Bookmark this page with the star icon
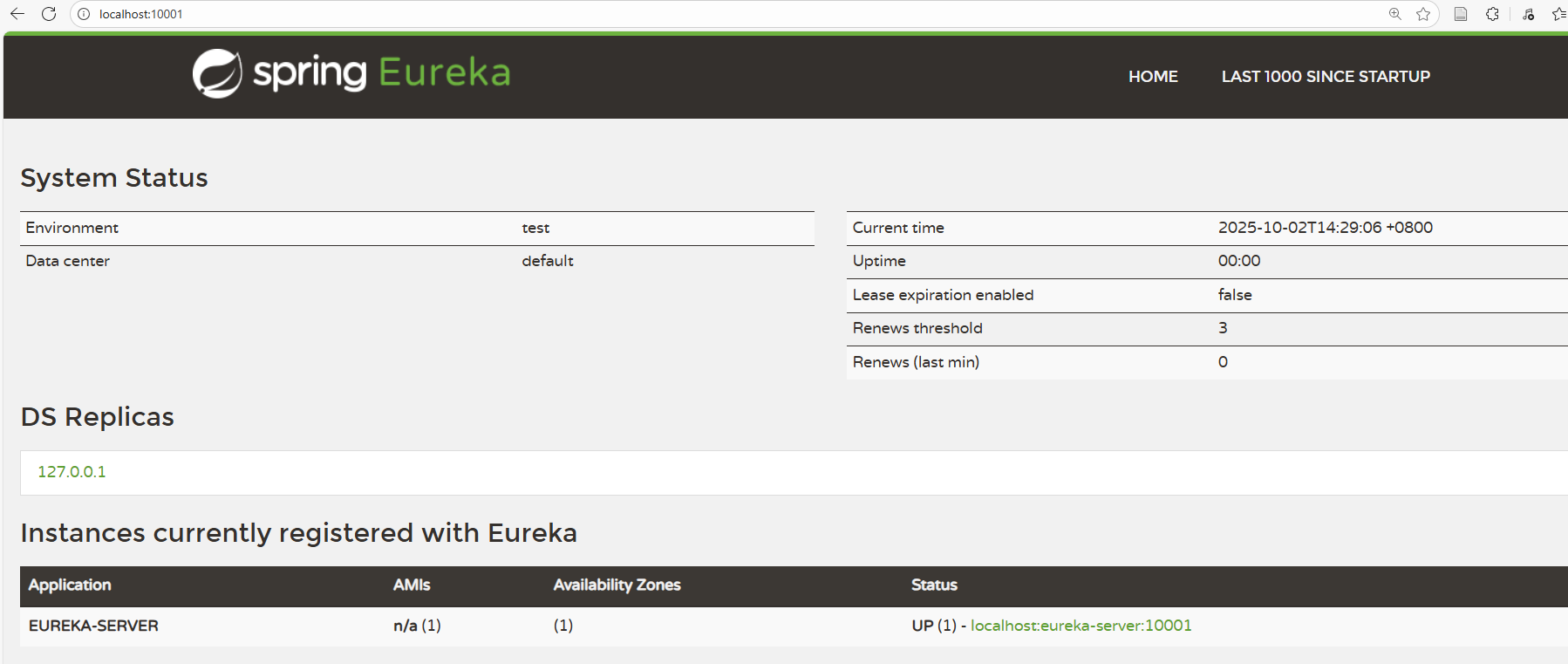 coord(1423,14)
